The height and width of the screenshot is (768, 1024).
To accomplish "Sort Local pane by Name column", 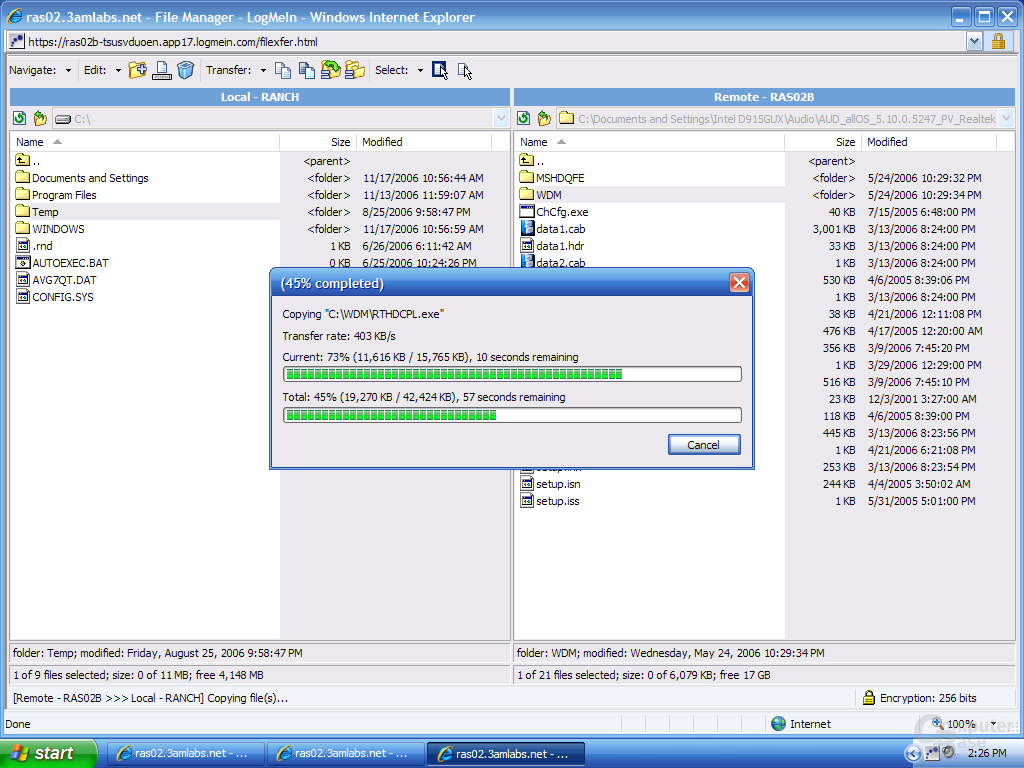I will tap(144, 142).
